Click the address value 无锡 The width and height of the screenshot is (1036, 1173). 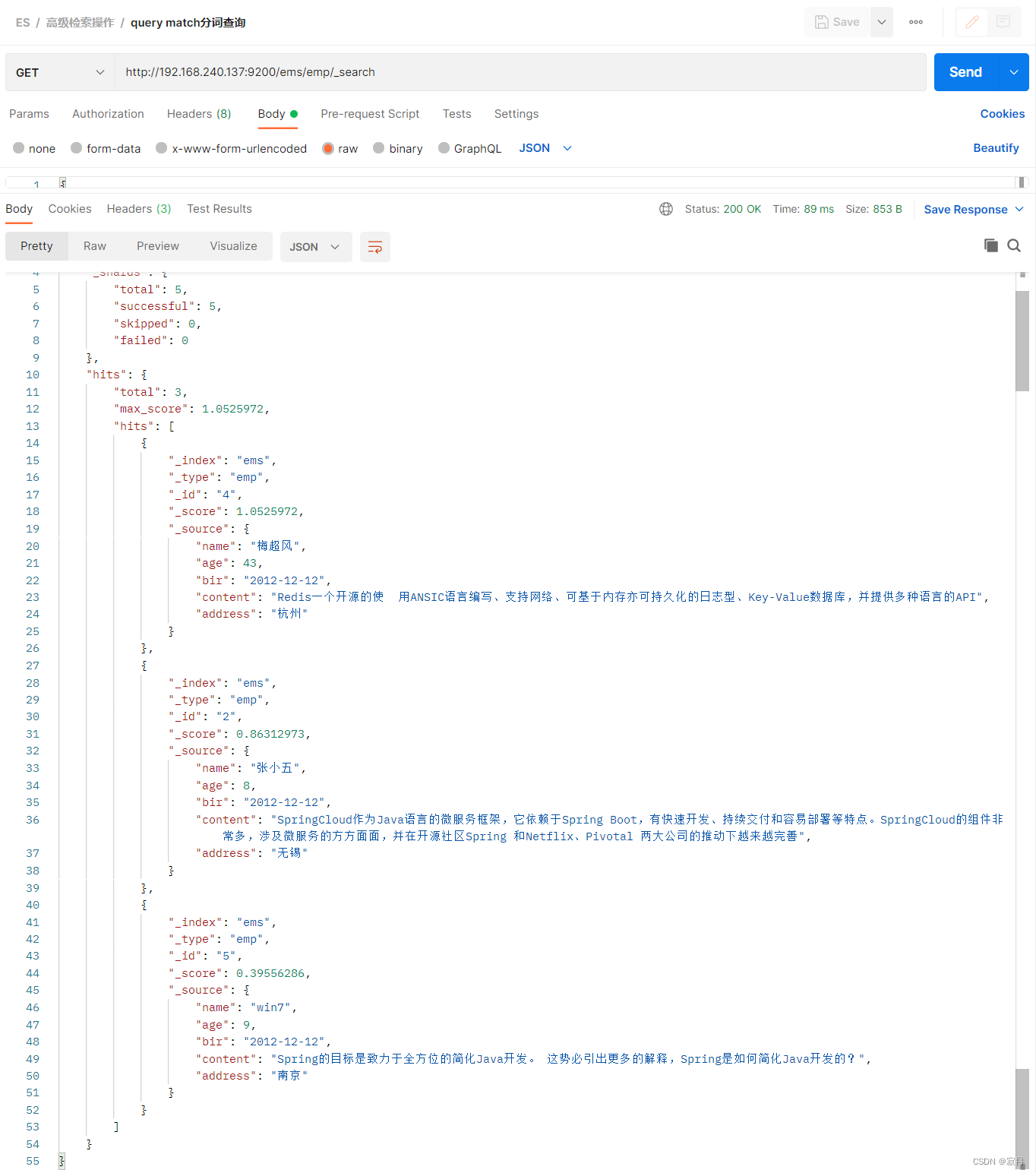(289, 853)
